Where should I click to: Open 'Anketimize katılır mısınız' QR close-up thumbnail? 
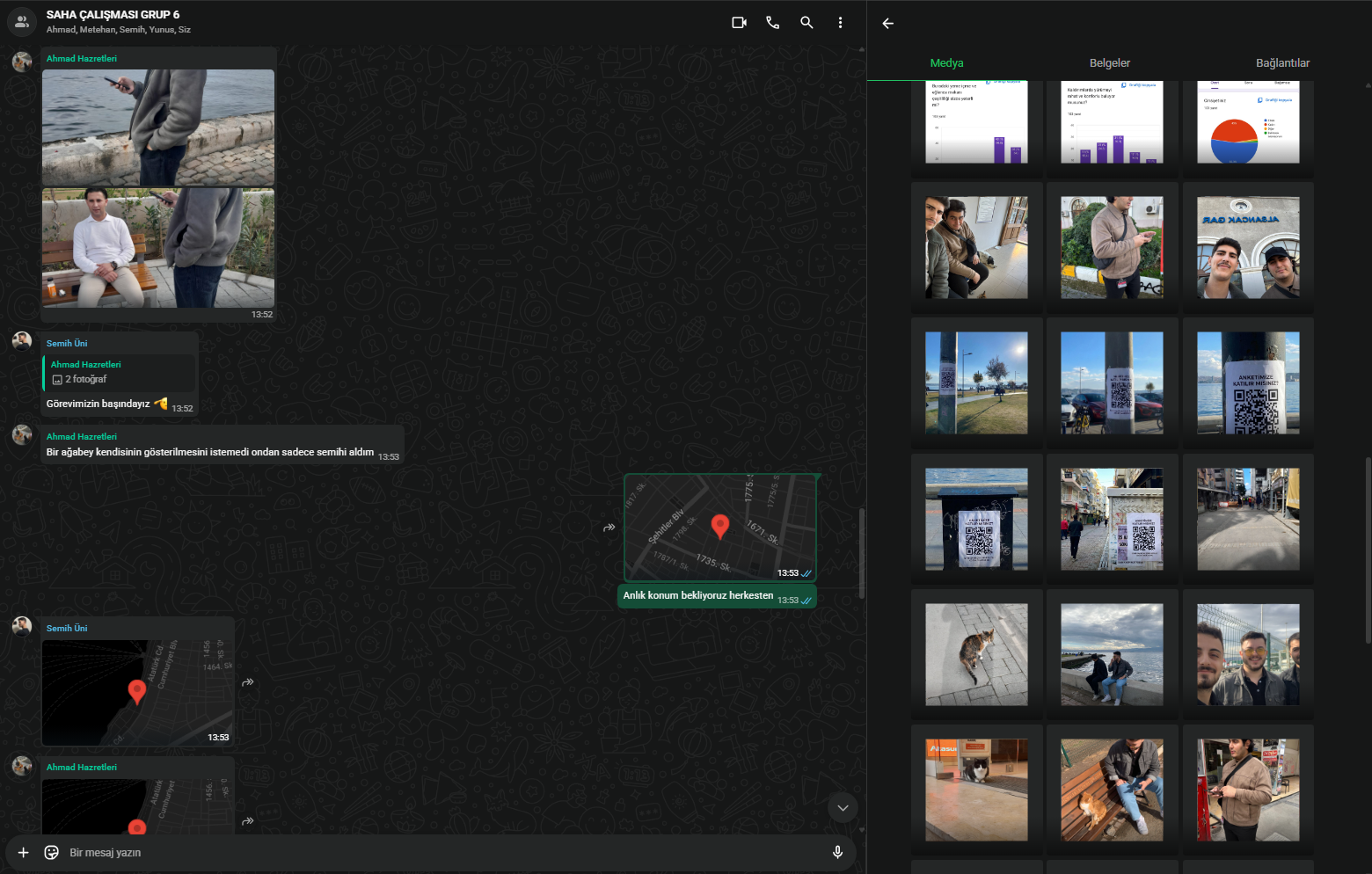point(1248,382)
